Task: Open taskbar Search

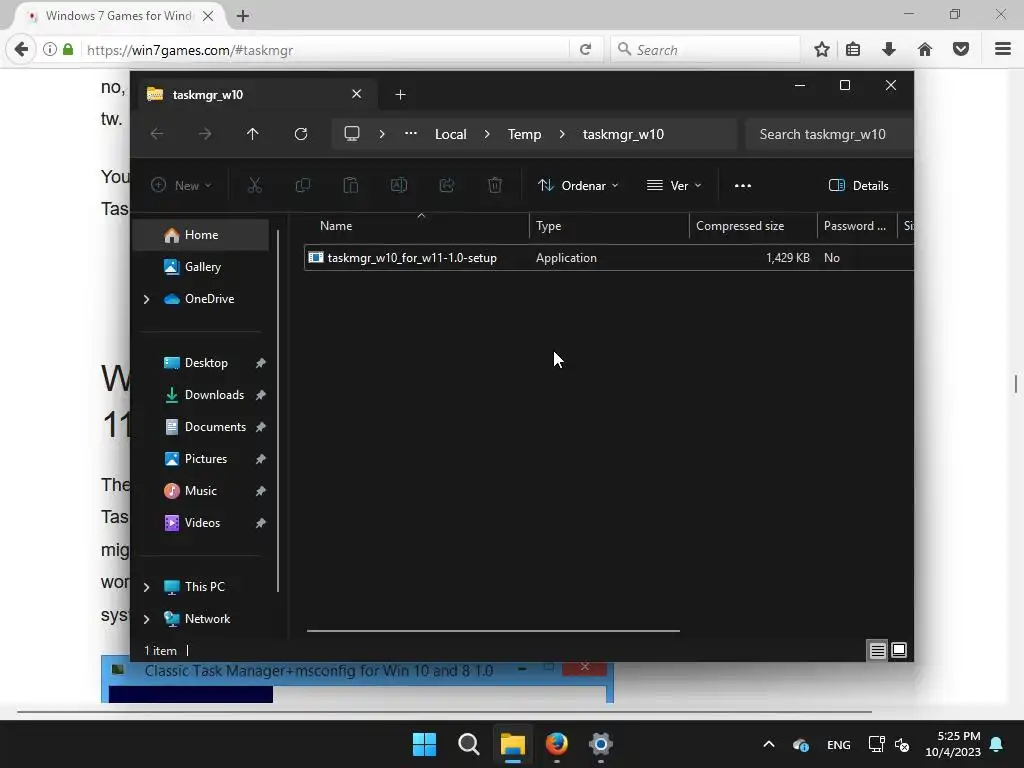Action: (x=468, y=744)
